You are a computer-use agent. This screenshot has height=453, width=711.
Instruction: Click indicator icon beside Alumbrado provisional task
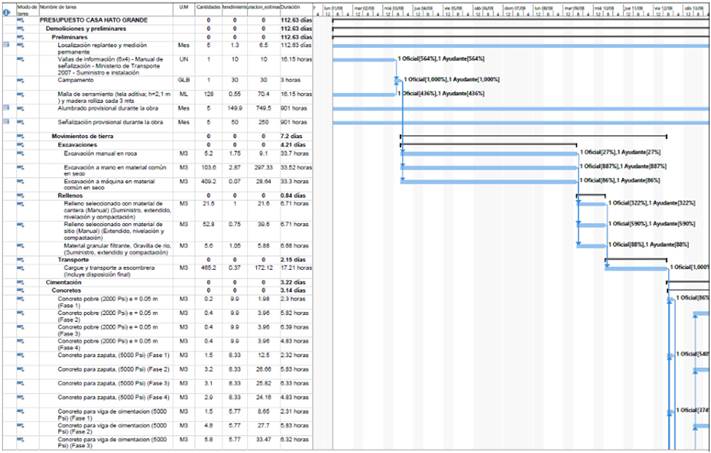[x=6, y=106]
